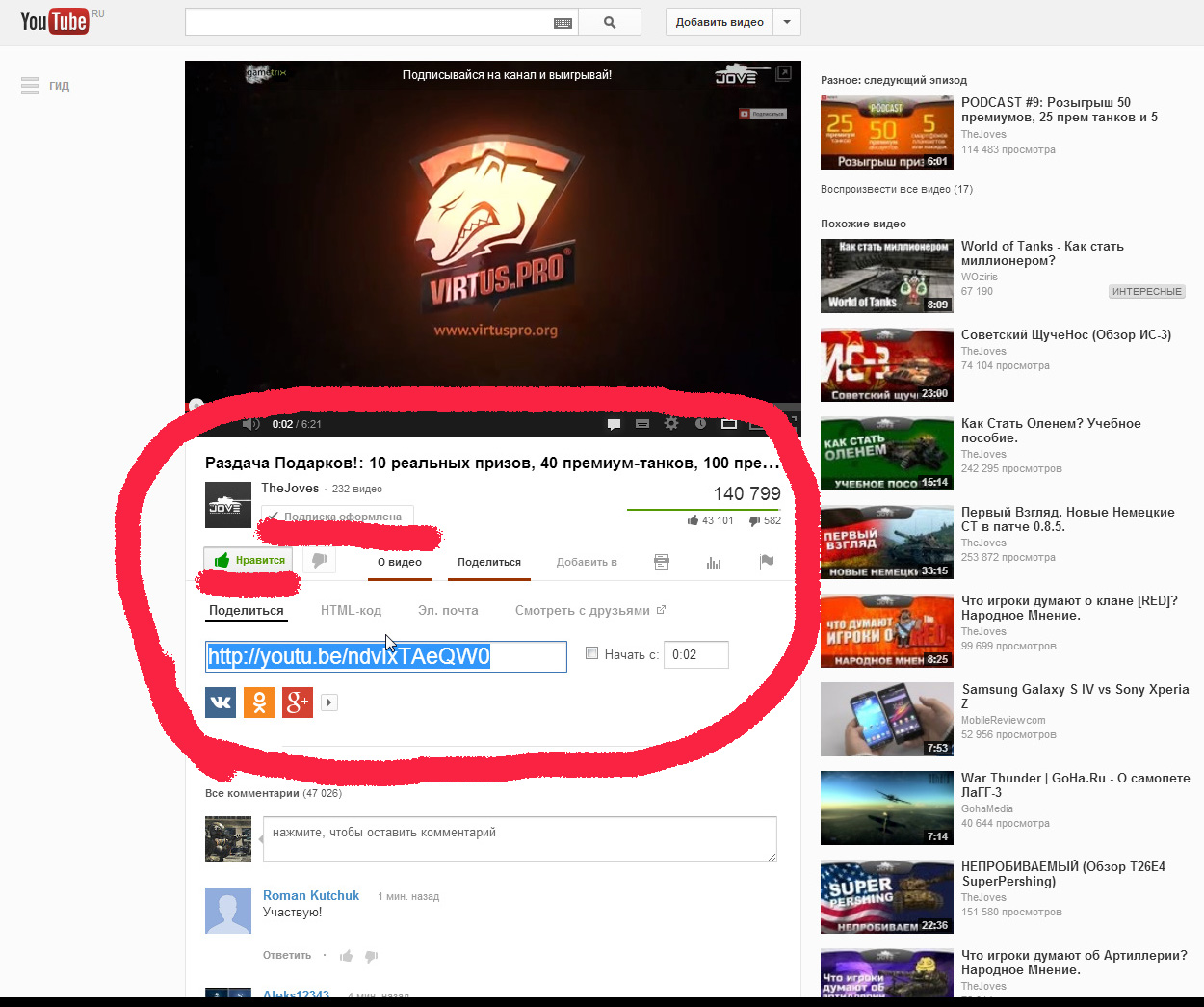Click the view count 140 799

coord(746,493)
